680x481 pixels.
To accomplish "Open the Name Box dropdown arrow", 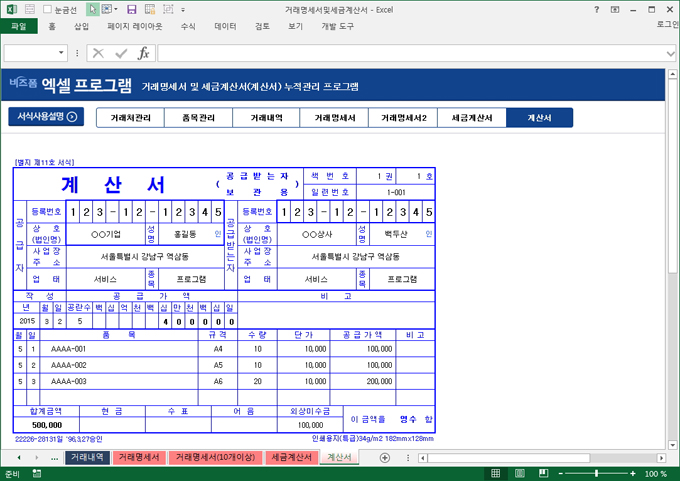I will coord(61,53).
